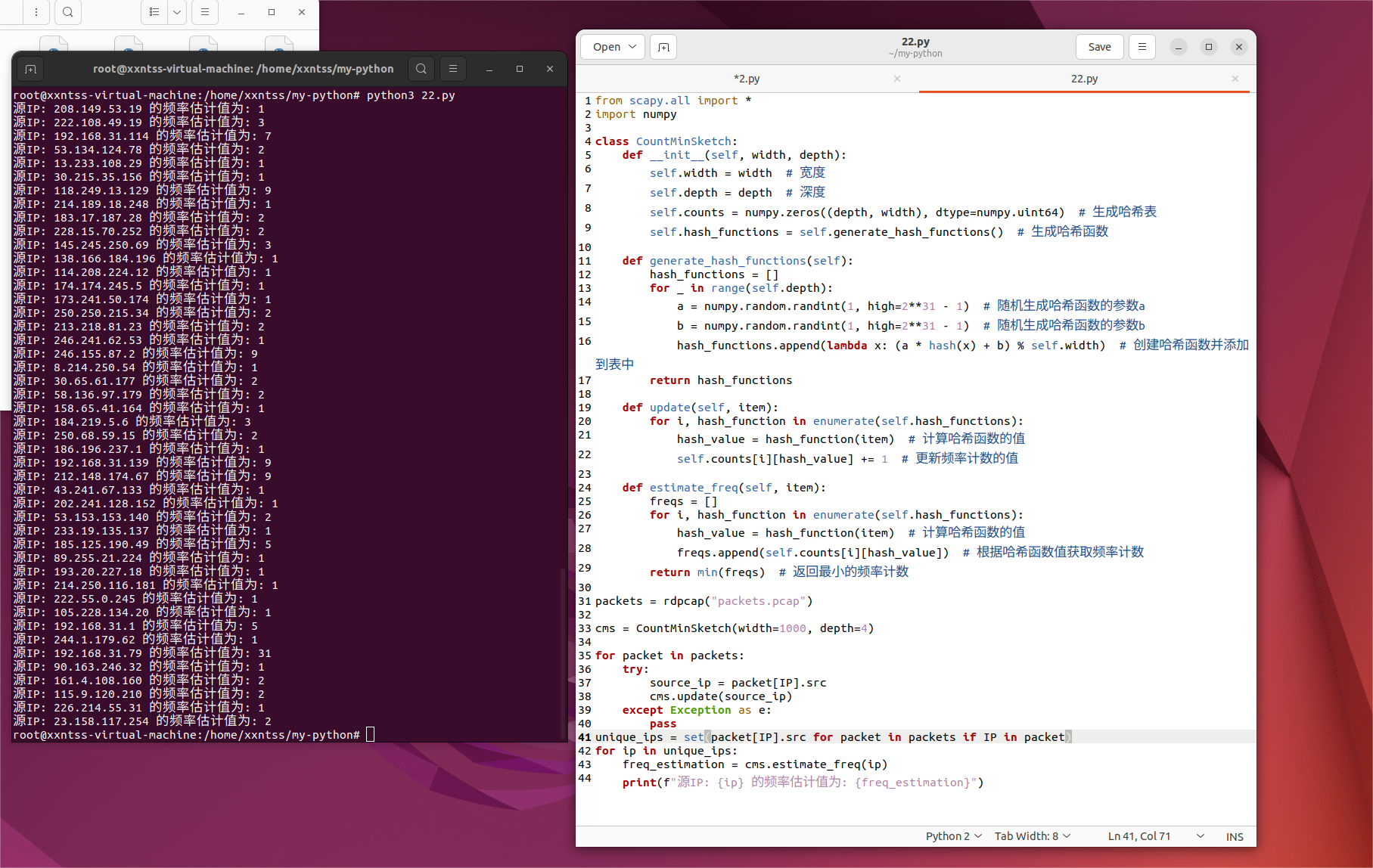Image resolution: width=1373 pixels, height=868 pixels.
Task: Expand the recent files arrow beside Open
Action: [x=633, y=47]
